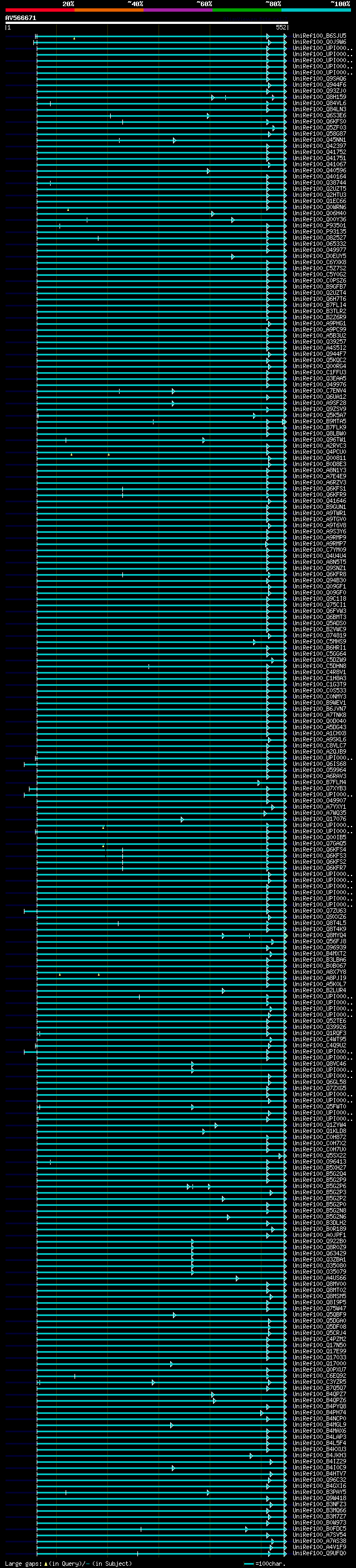Click hit label UniRef100_Q45NN1
This screenshot has height=1568, width=356.
pos(319,140)
